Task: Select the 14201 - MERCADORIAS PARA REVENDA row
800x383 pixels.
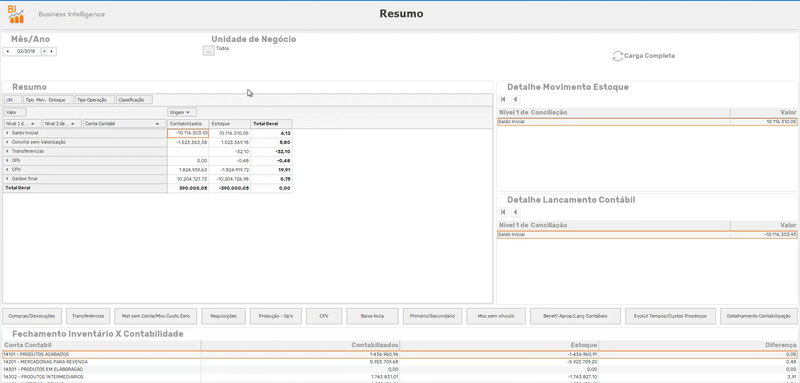Action: (399, 362)
